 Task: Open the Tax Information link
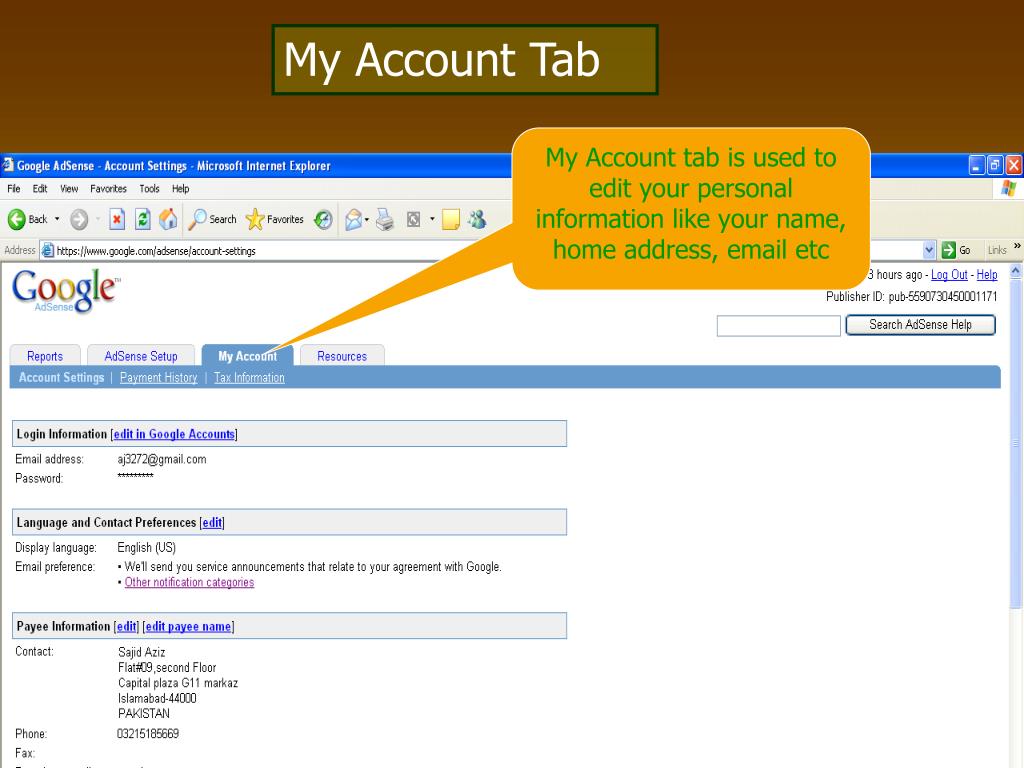(249, 377)
